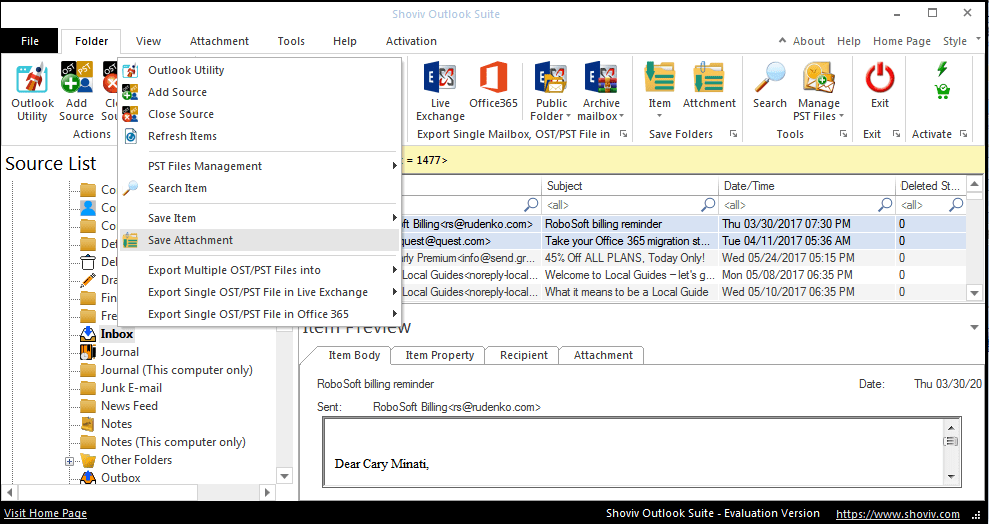Open the Save Folders group dialog launcher
The width and height of the screenshot is (989, 524).
734,134
